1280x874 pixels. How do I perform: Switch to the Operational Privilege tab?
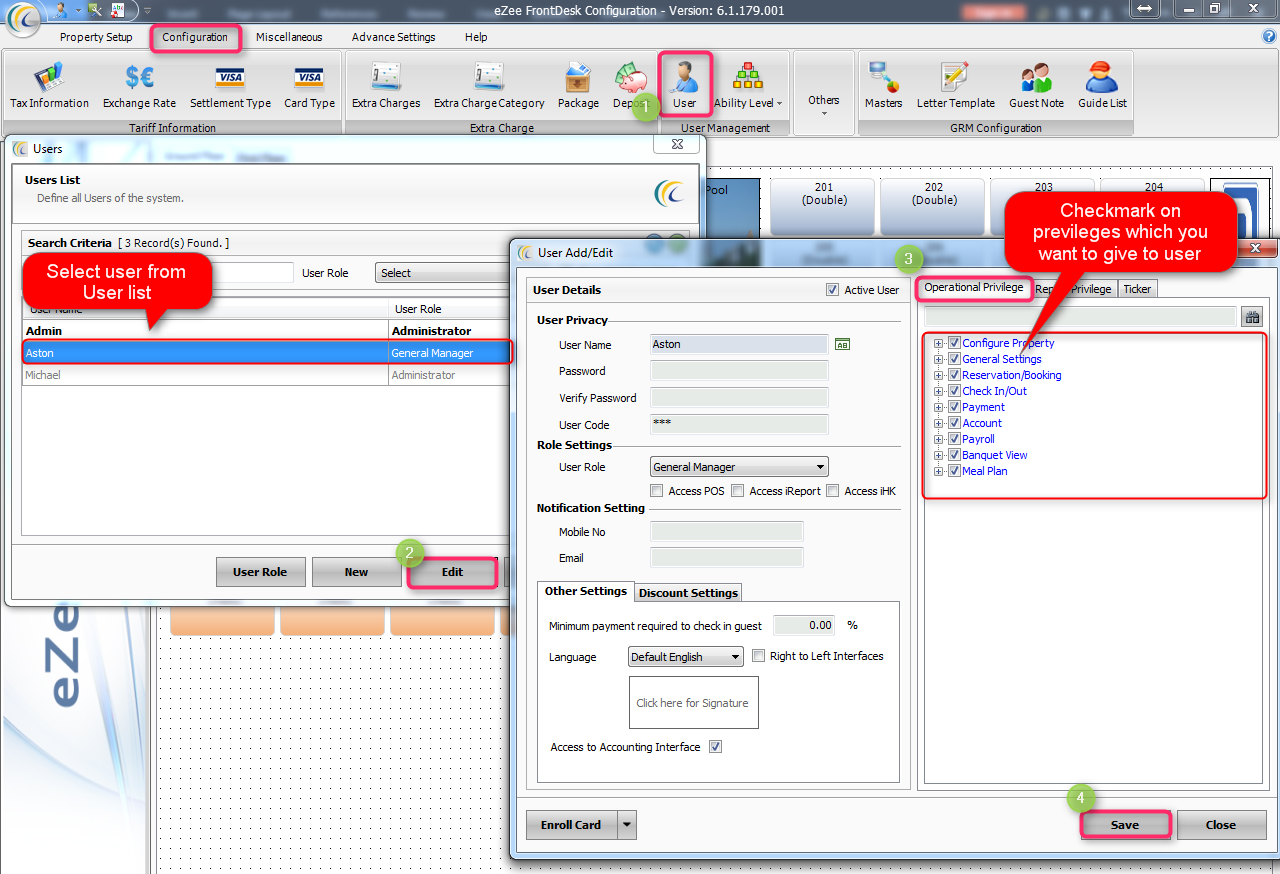[974, 288]
